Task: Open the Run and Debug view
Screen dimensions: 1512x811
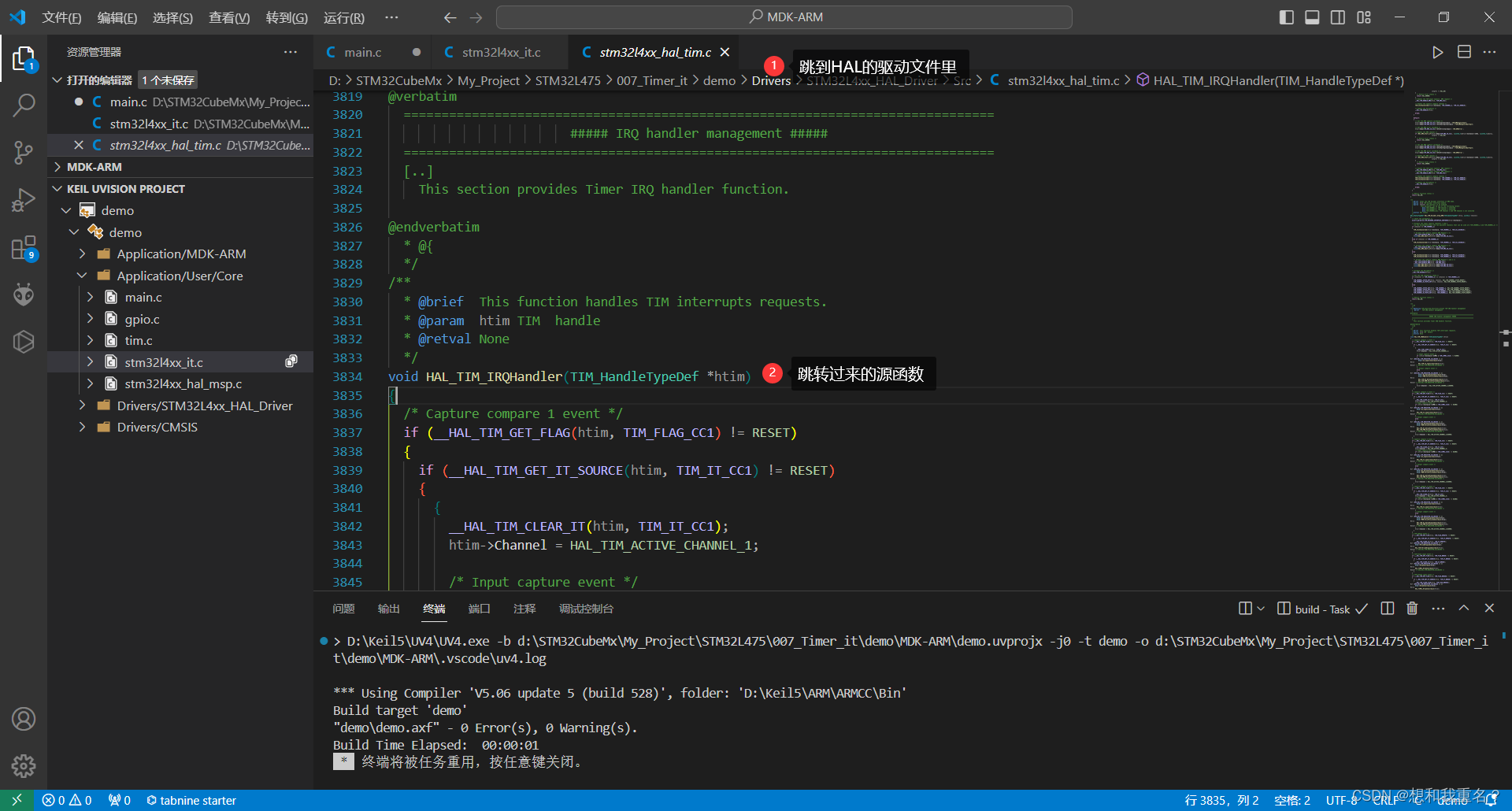Action: (x=24, y=200)
